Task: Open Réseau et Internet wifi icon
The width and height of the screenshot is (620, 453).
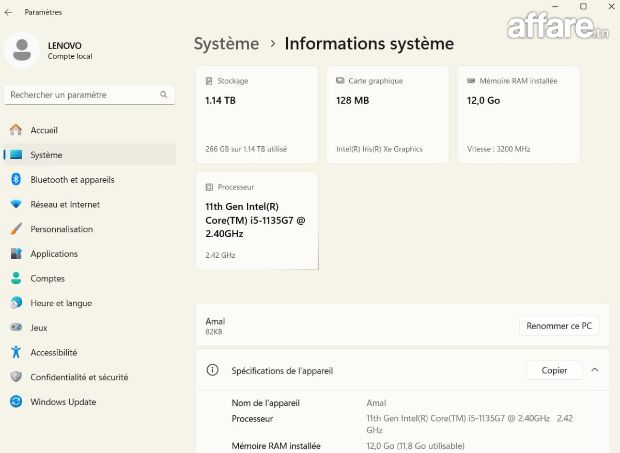Action: click(16, 204)
